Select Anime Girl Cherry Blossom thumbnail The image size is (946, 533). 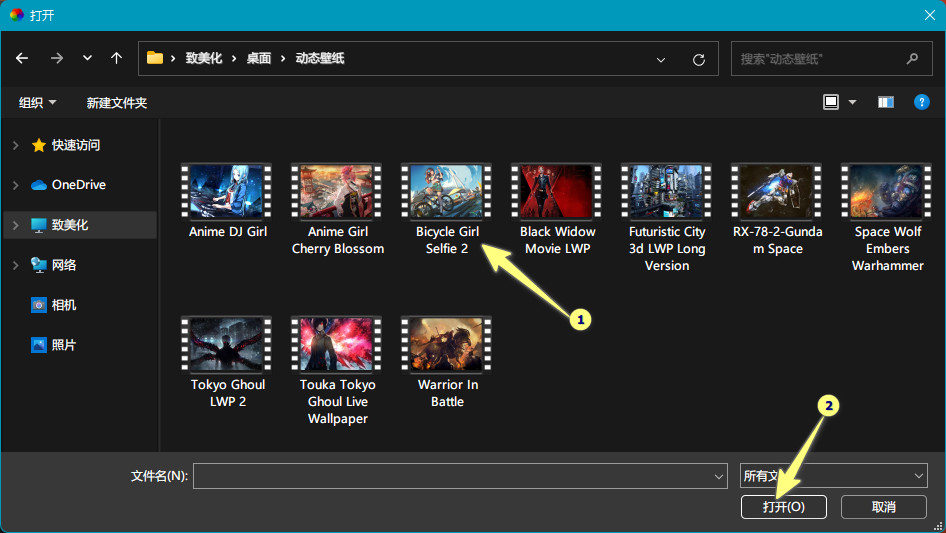coord(337,191)
